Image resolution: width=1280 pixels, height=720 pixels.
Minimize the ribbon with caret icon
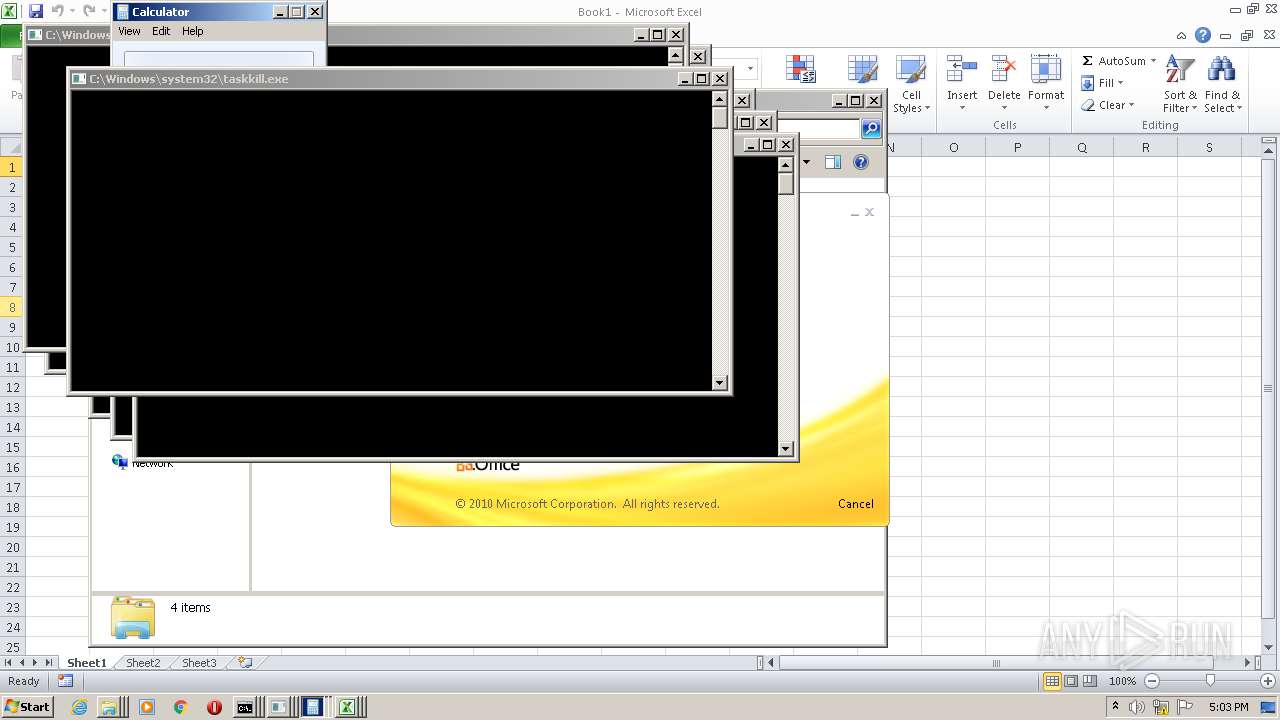[1182, 35]
